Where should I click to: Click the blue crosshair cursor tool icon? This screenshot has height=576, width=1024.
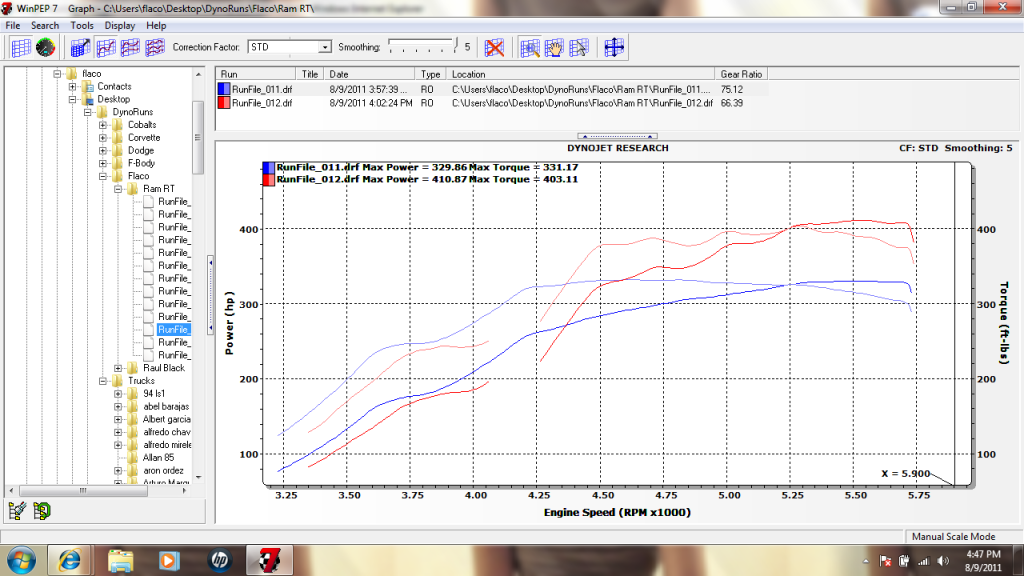click(614, 47)
